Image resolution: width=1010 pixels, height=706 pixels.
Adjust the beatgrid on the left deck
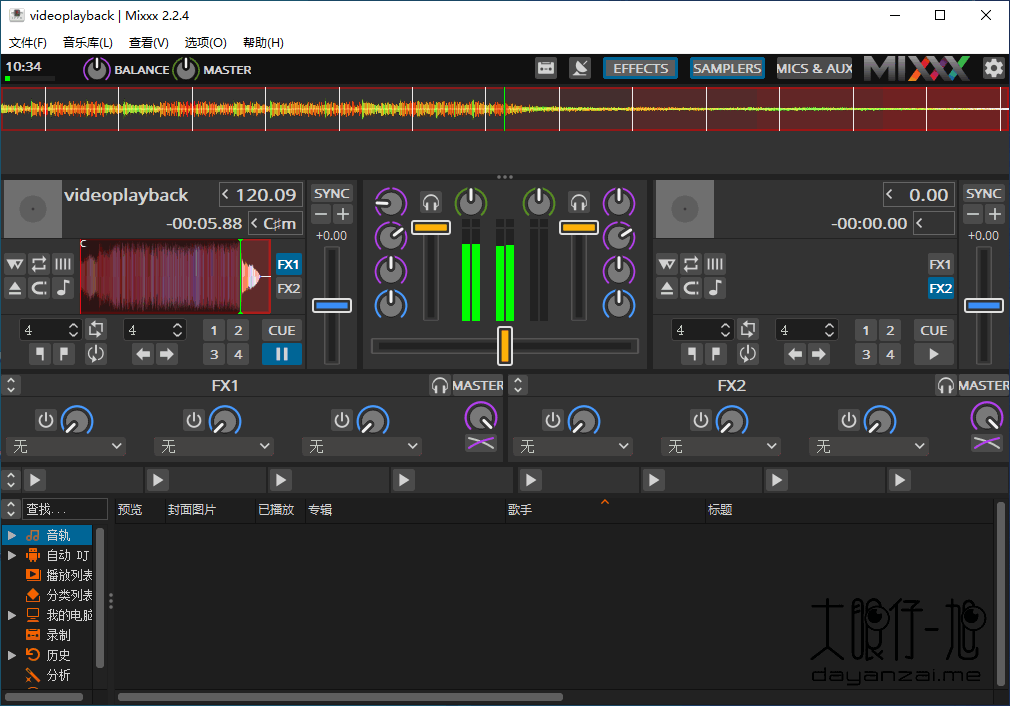62,264
